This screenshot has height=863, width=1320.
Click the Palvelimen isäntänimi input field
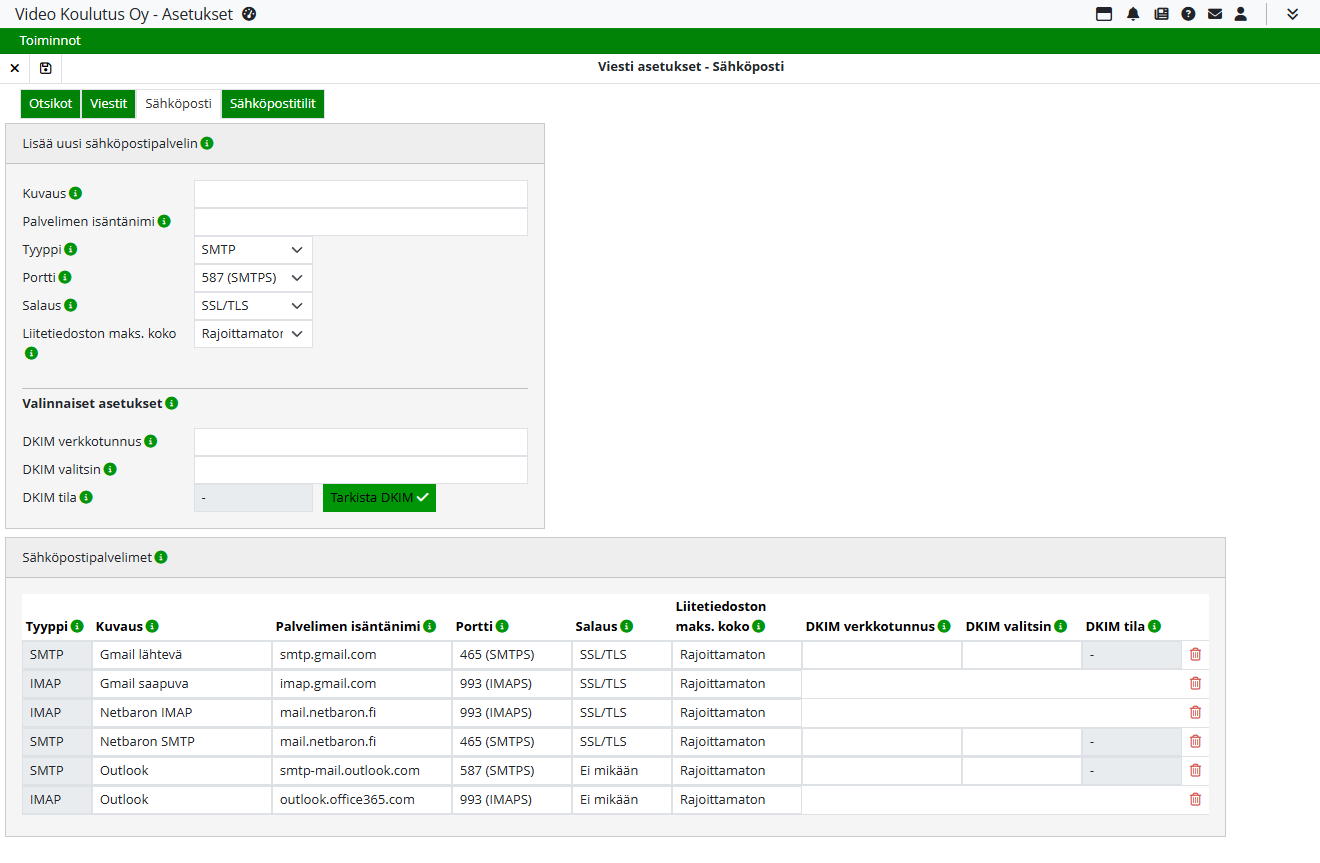tap(360, 222)
